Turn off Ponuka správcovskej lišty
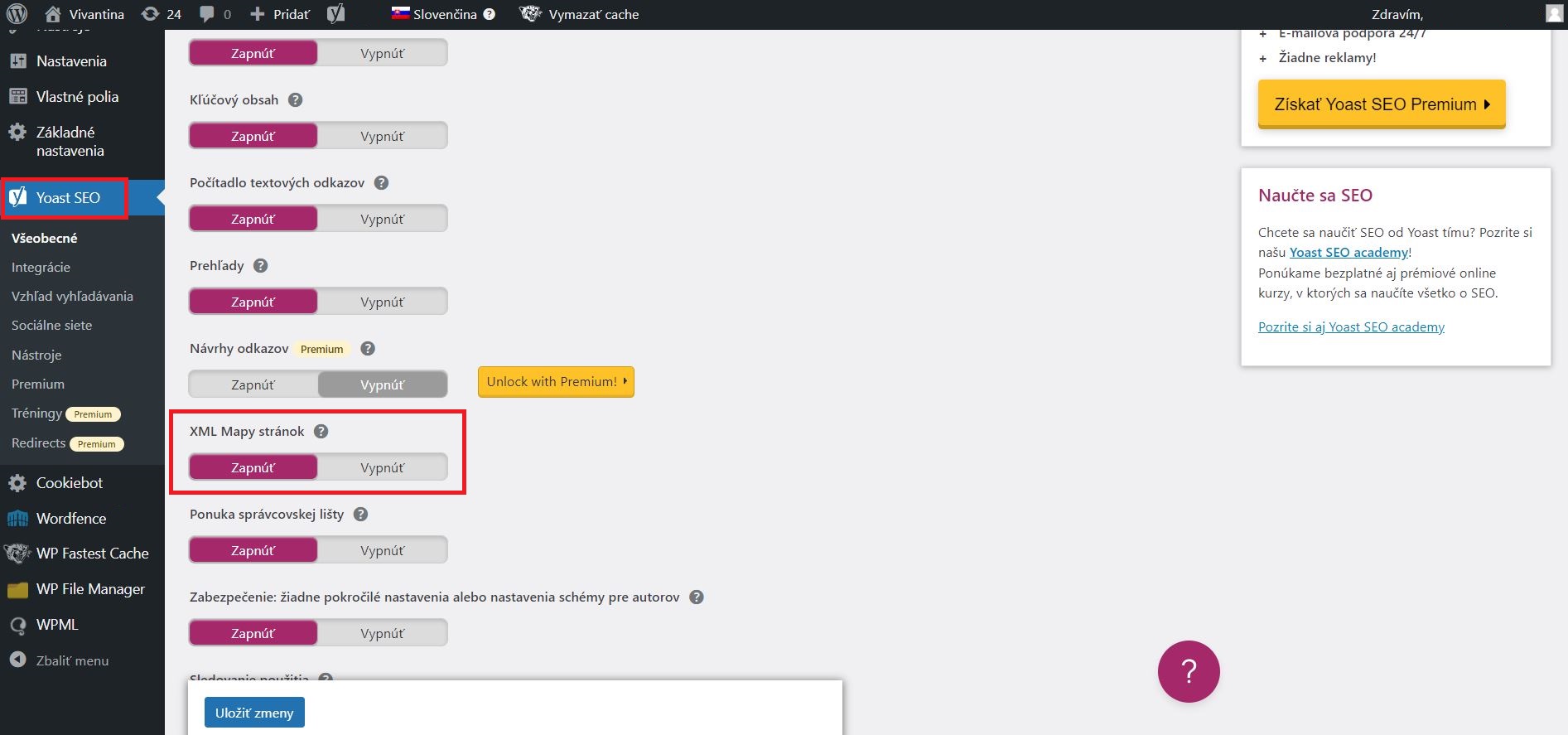The image size is (1568, 735). click(383, 550)
